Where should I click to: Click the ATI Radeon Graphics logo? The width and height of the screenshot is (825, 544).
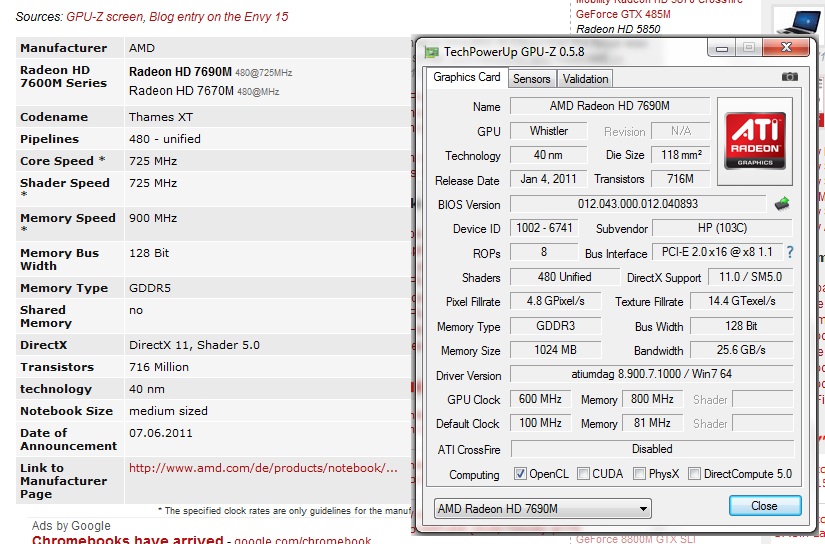754,140
